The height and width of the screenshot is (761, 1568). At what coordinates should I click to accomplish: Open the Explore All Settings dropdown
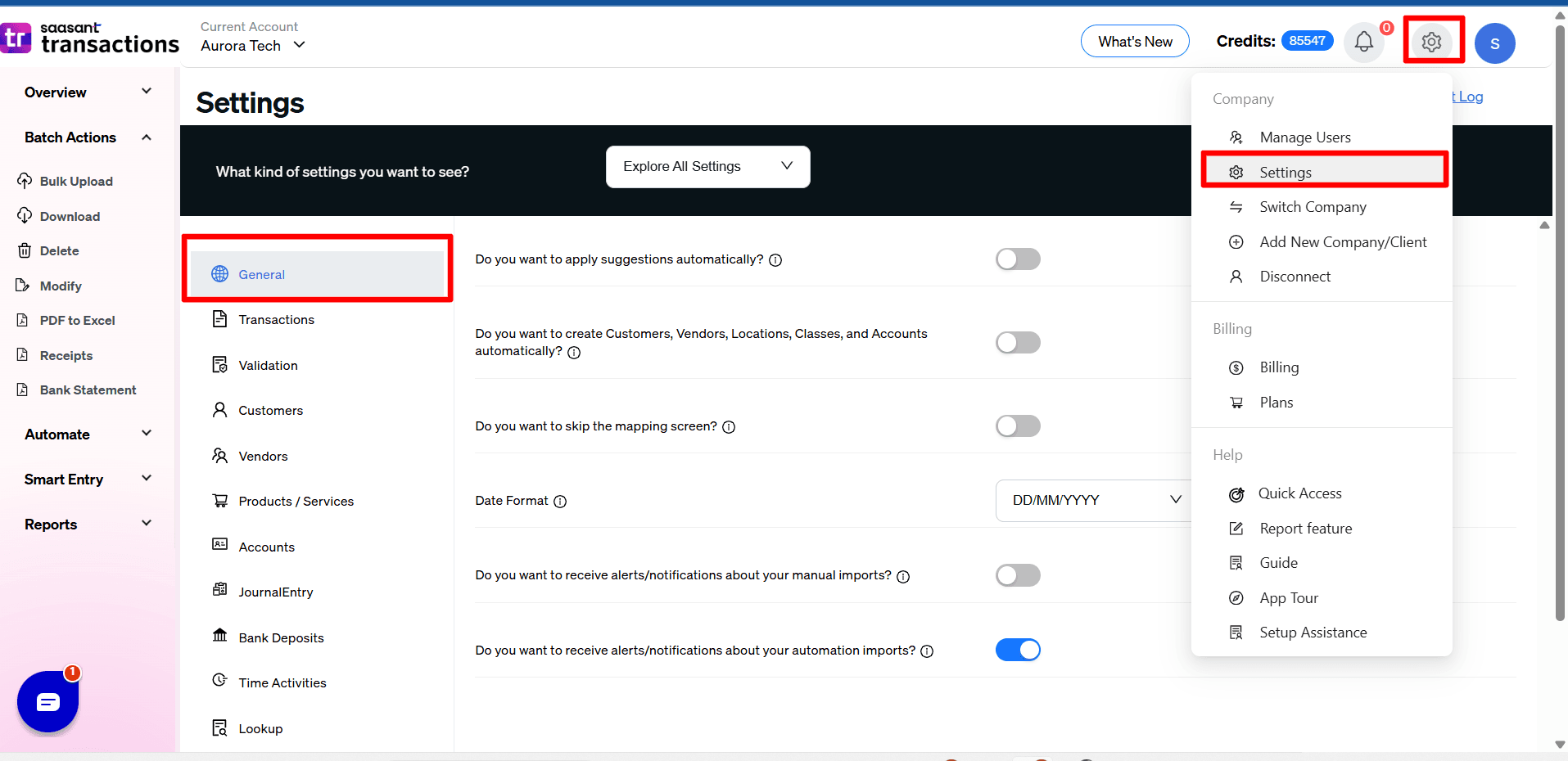click(x=707, y=167)
